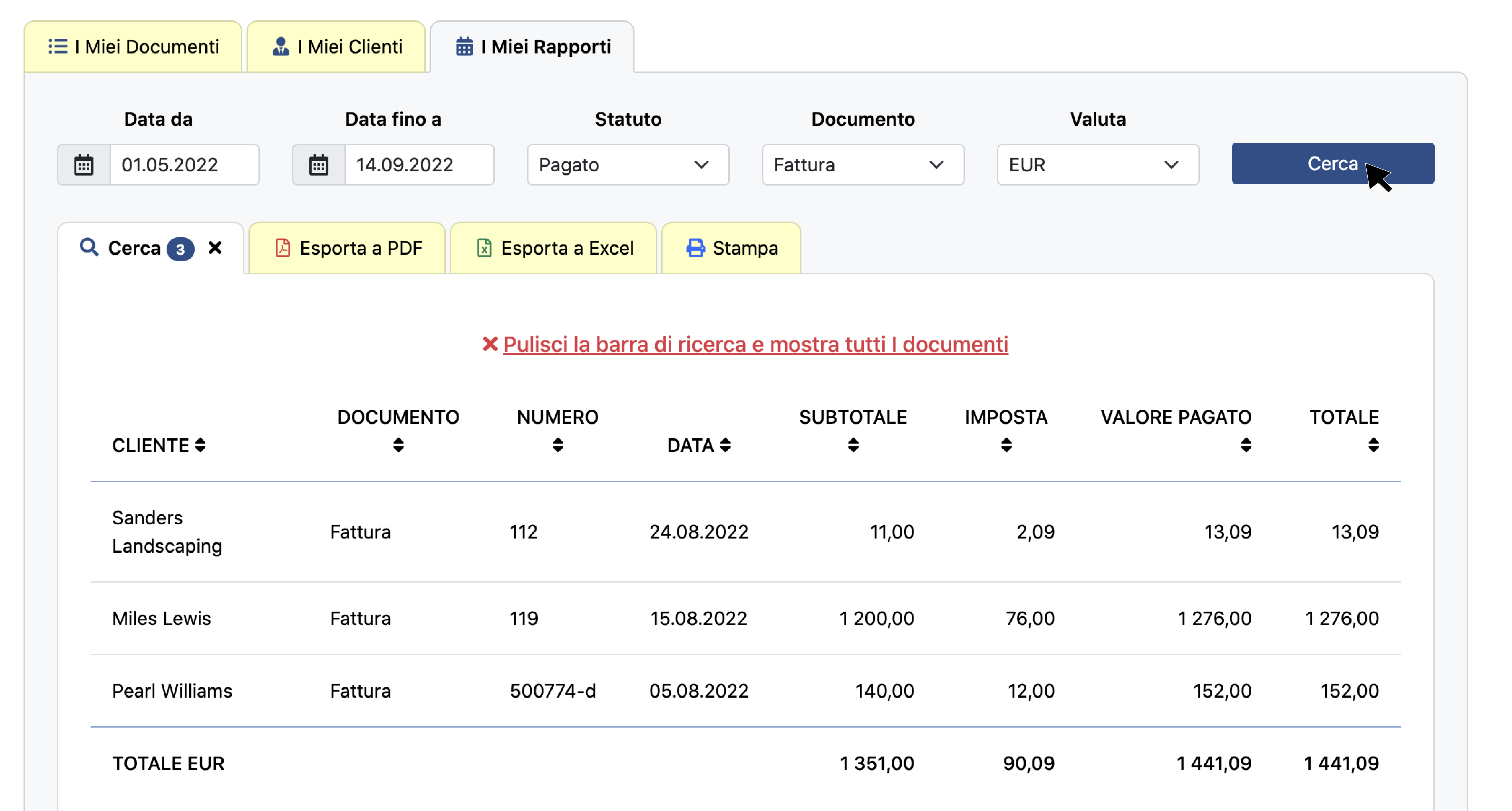Image resolution: width=1512 pixels, height=811 pixels.
Task: Sort table by SUBTOTALE arrows
Action: pyautogui.click(x=853, y=445)
